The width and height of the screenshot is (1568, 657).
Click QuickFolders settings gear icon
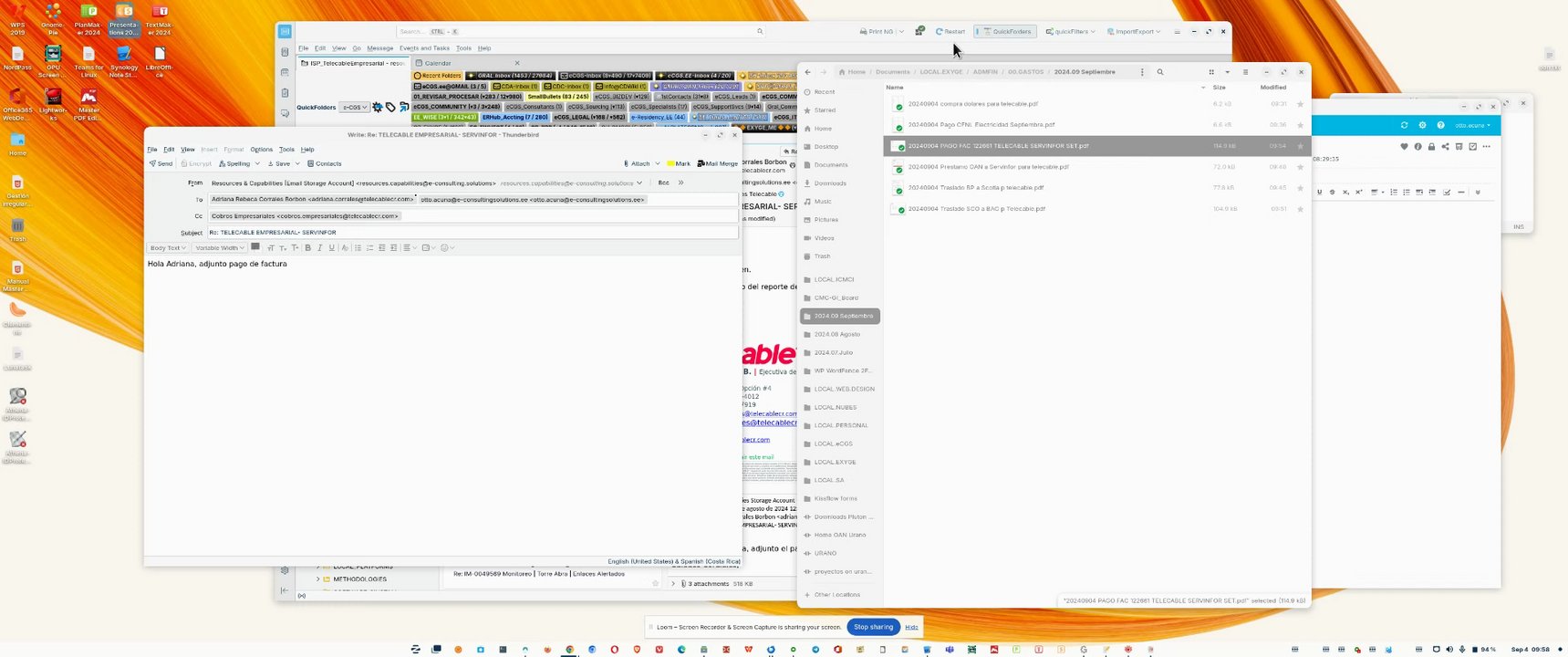point(378,108)
